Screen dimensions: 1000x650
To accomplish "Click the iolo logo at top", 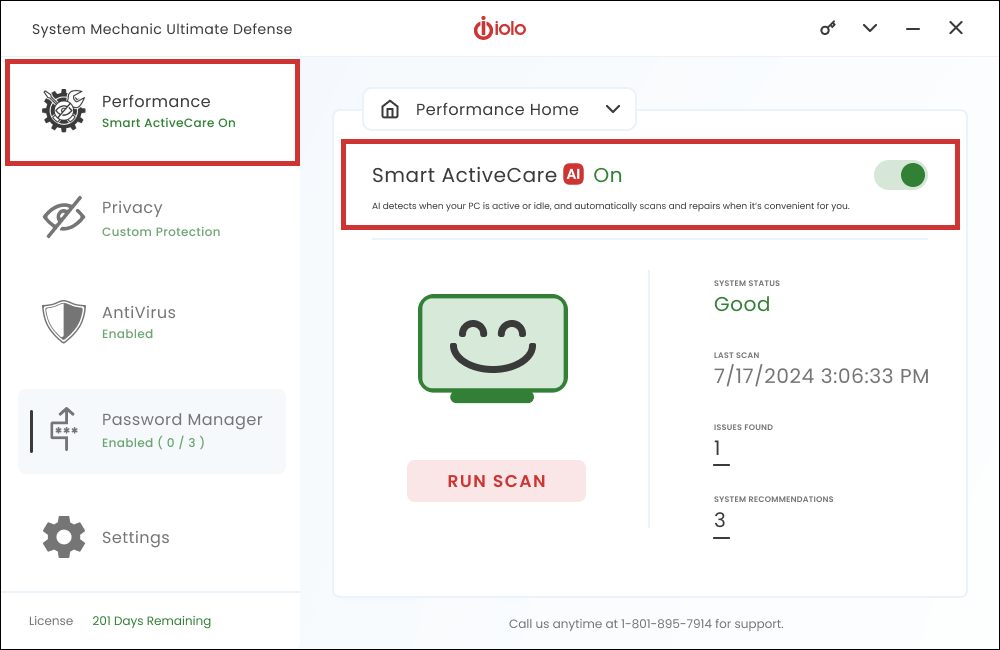I will pos(500,28).
